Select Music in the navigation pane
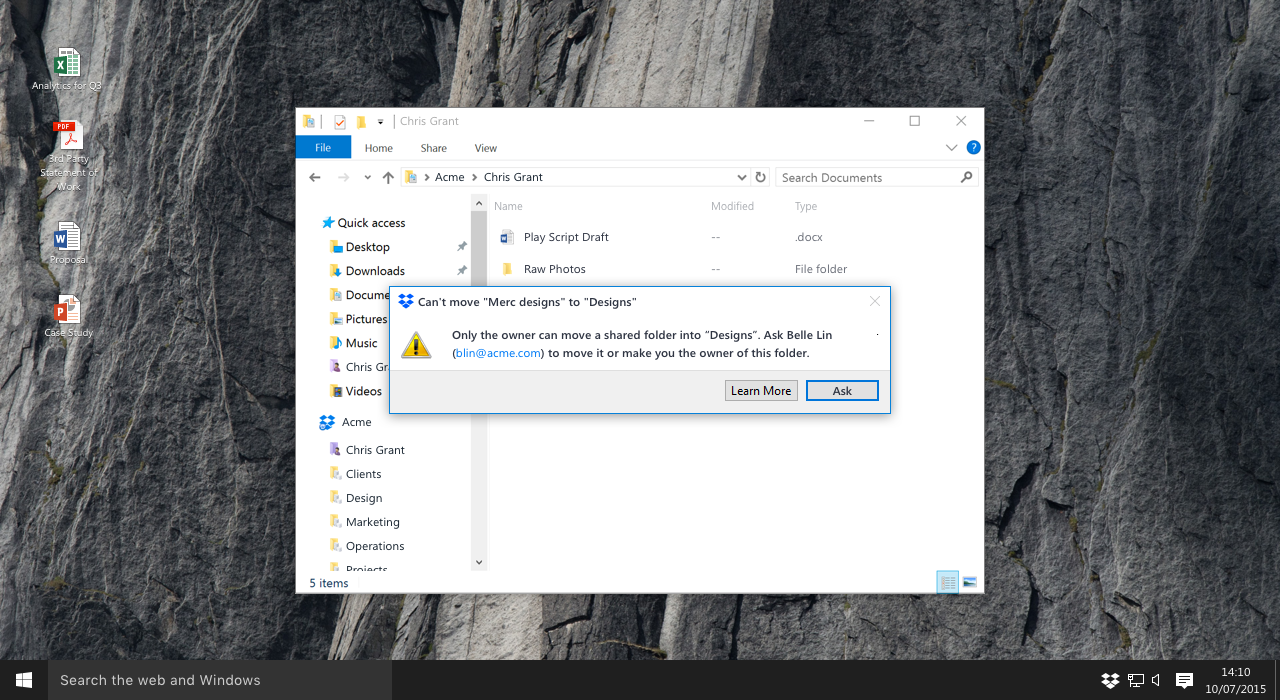This screenshot has width=1280, height=700. [362, 343]
